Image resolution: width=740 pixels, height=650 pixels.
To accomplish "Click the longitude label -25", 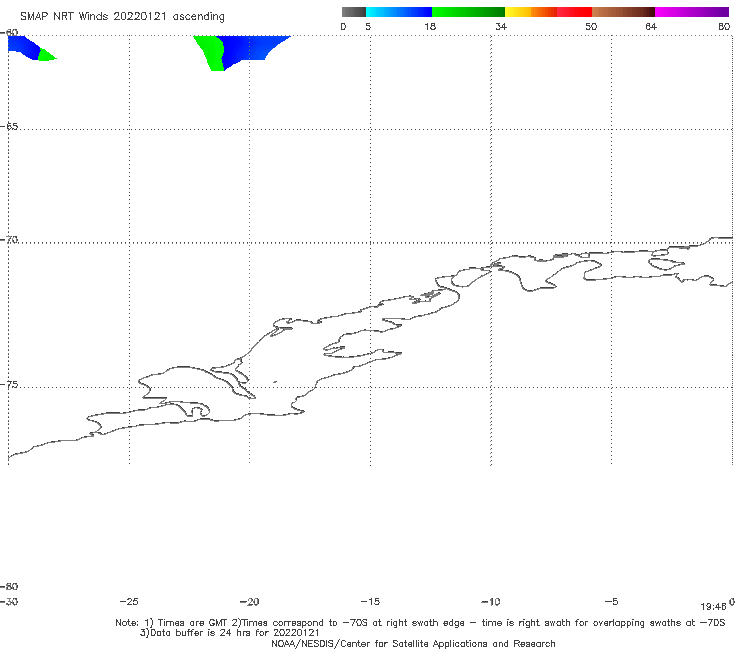I will coord(129,602).
